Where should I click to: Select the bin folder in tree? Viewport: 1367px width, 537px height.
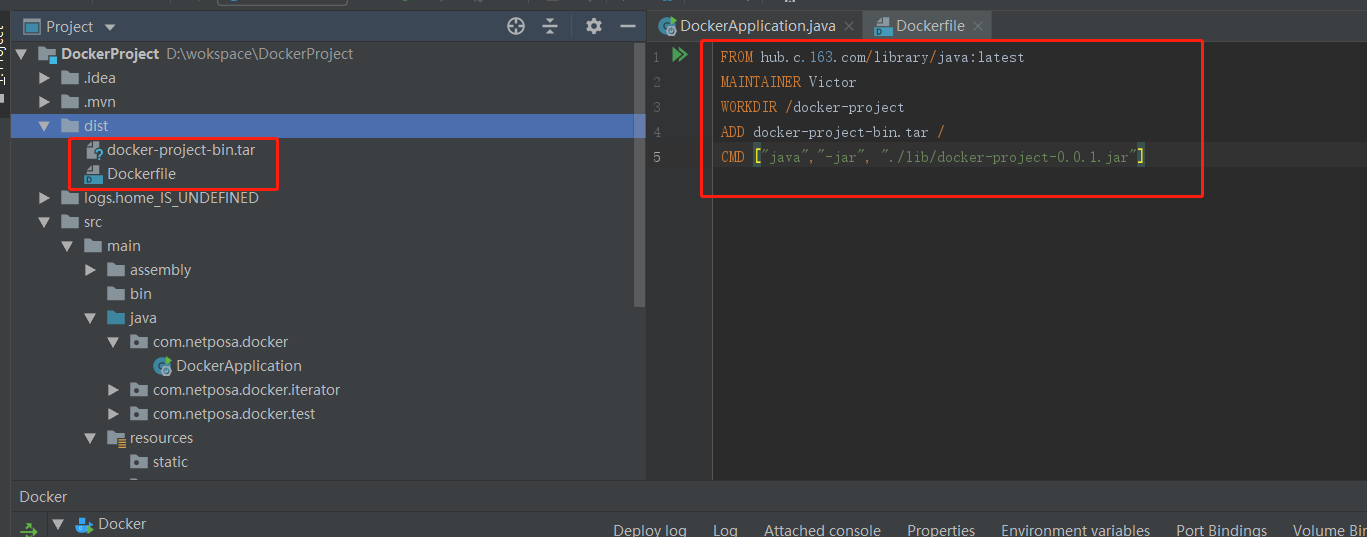141,294
